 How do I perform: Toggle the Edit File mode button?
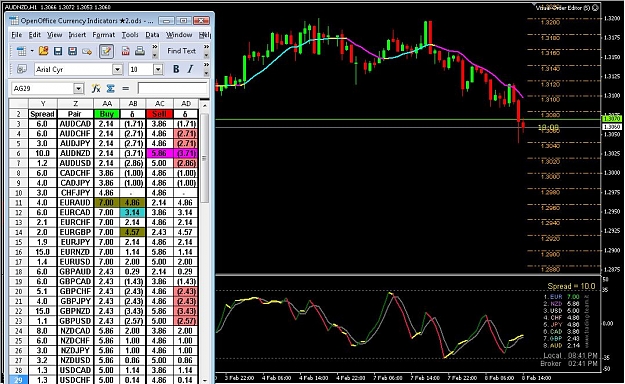(x=106, y=51)
